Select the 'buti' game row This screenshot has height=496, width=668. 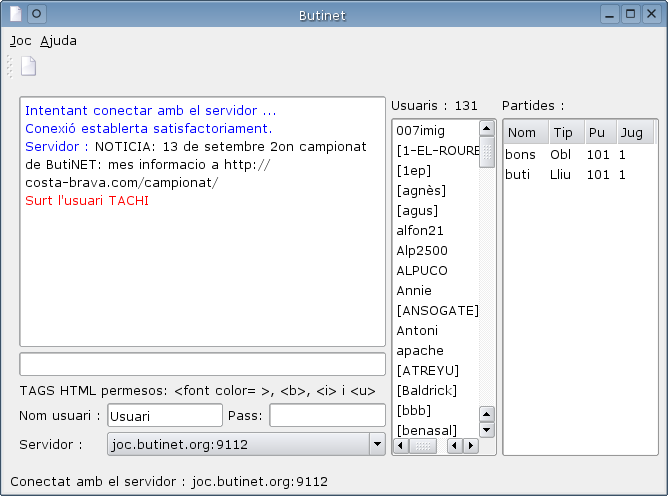point(579,174)
